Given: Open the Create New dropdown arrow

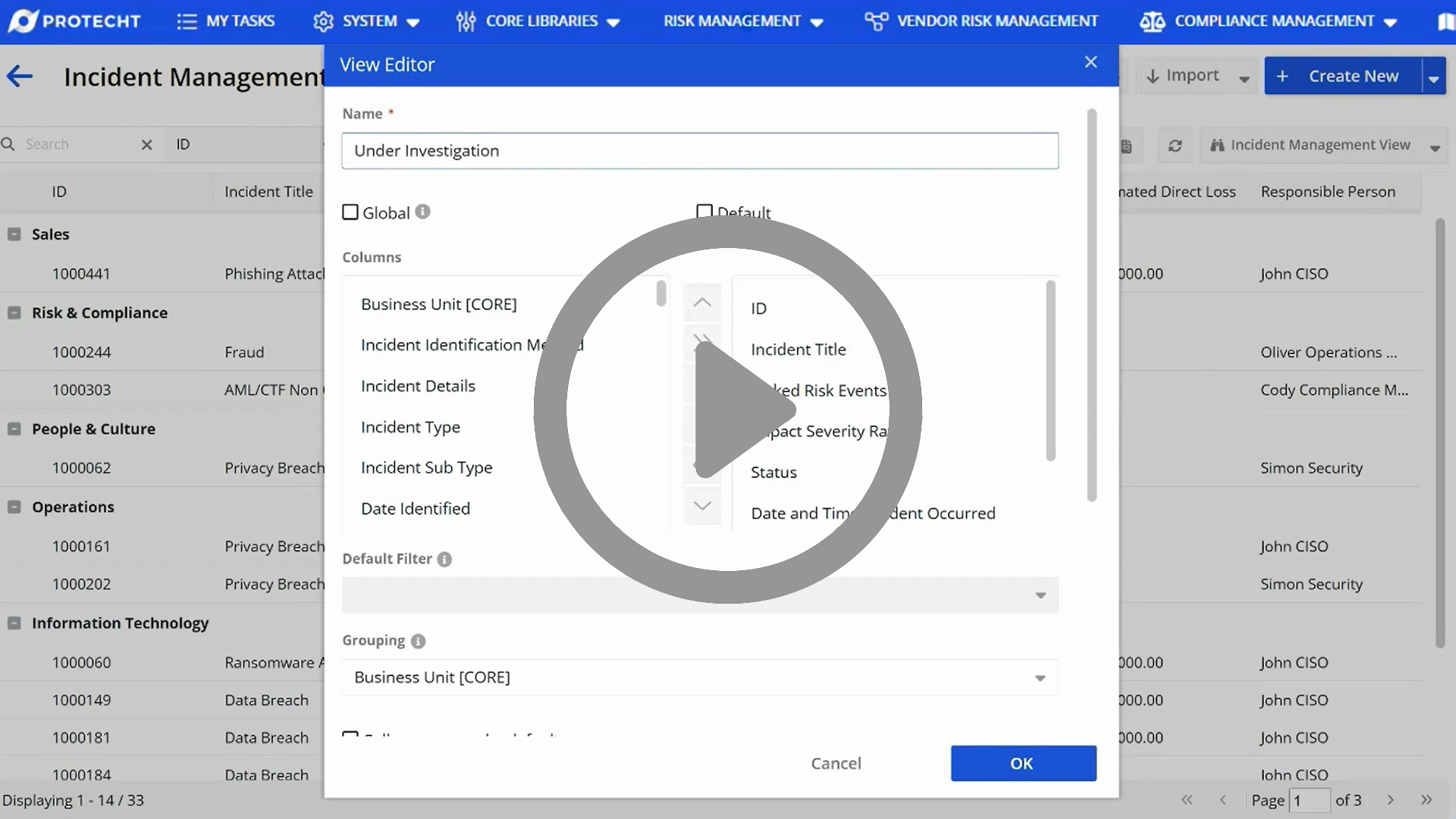Looking at the screenshot, I should 1435,76.
